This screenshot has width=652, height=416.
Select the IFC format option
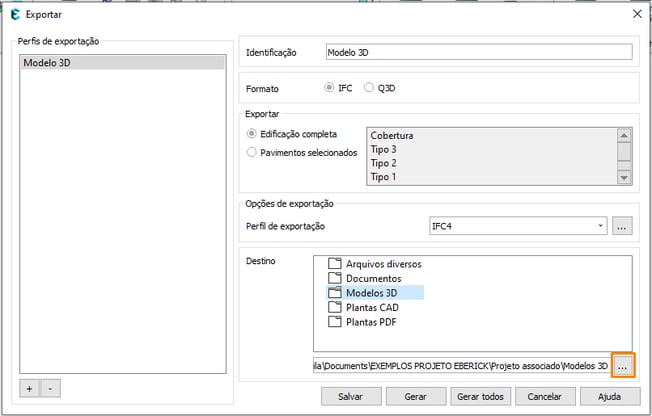[330, 88]
